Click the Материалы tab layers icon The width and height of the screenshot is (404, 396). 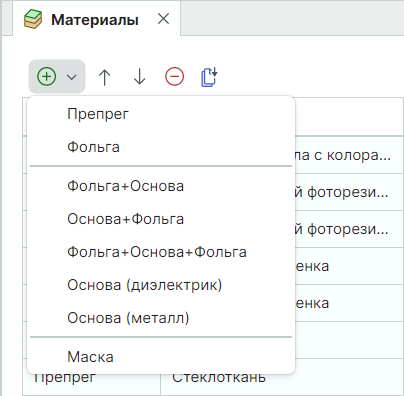click(x=33, y=19)
